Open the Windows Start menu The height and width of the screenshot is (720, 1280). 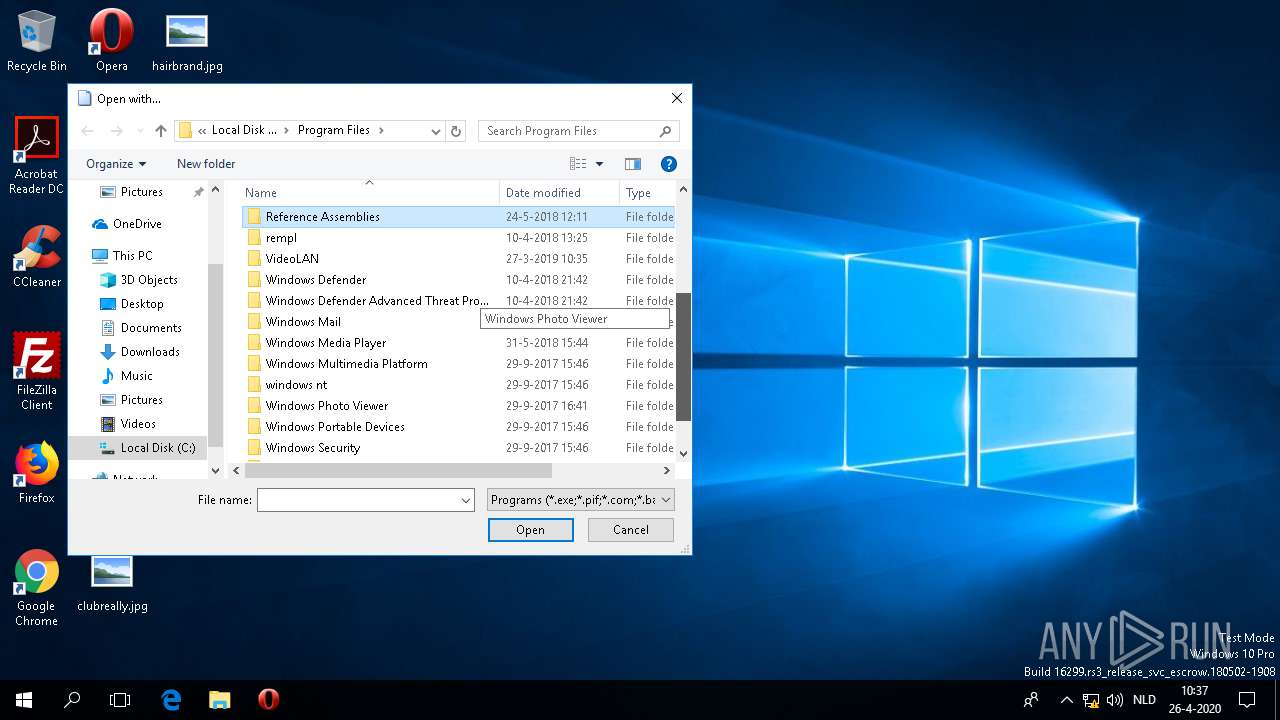[x=24, y=700]
